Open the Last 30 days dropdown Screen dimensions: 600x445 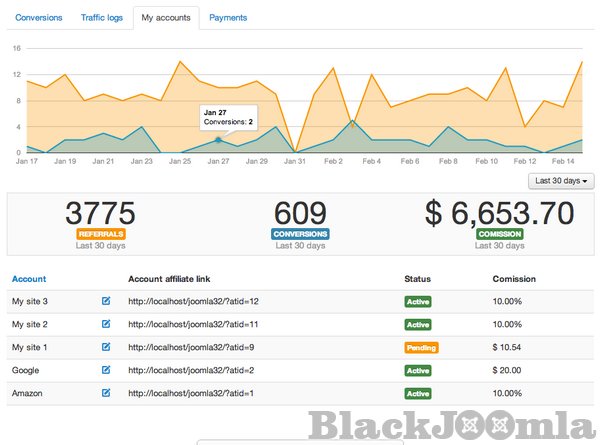tap(560, 180)
